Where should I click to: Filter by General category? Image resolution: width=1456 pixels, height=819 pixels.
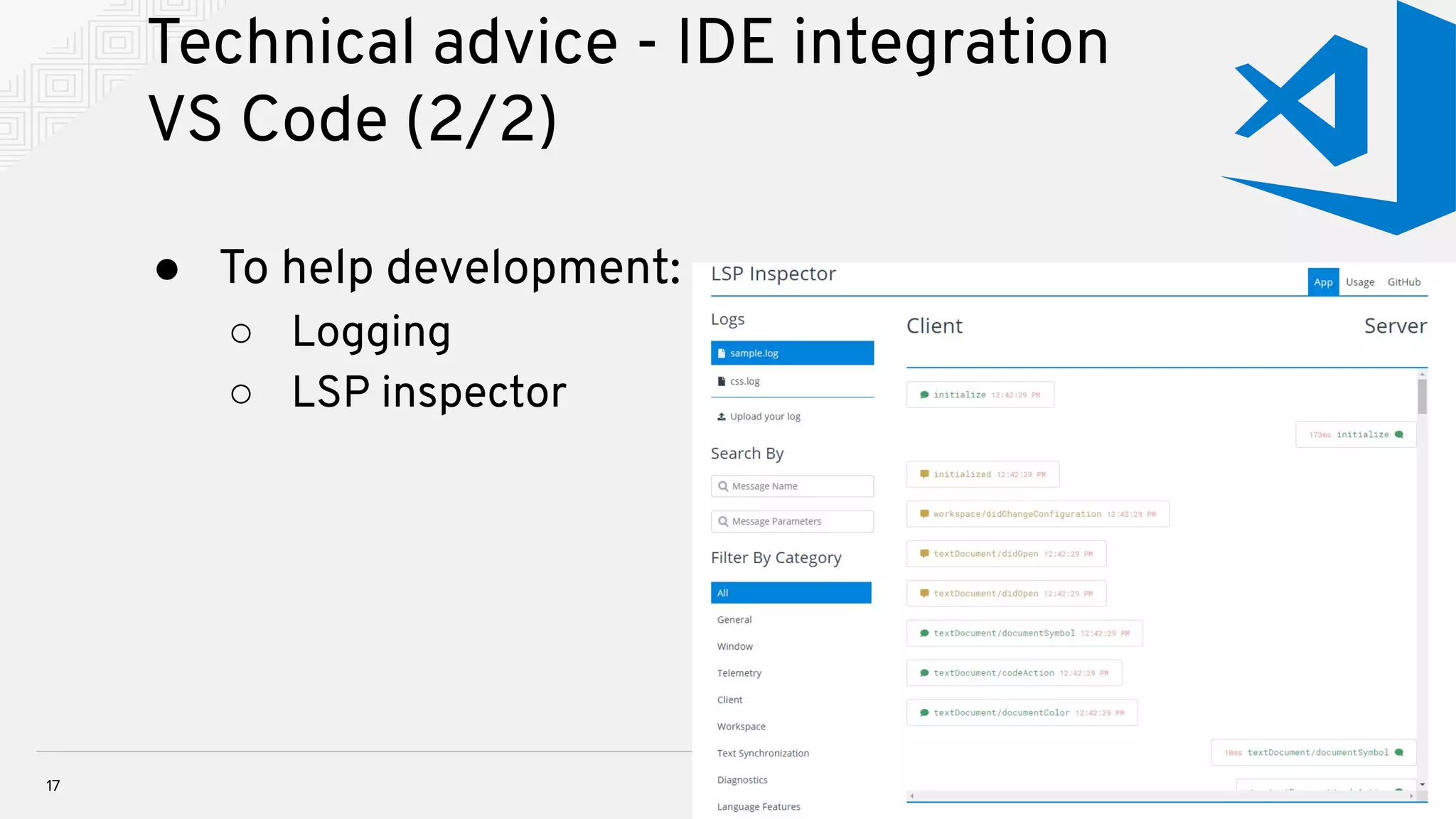click(734, 620)
